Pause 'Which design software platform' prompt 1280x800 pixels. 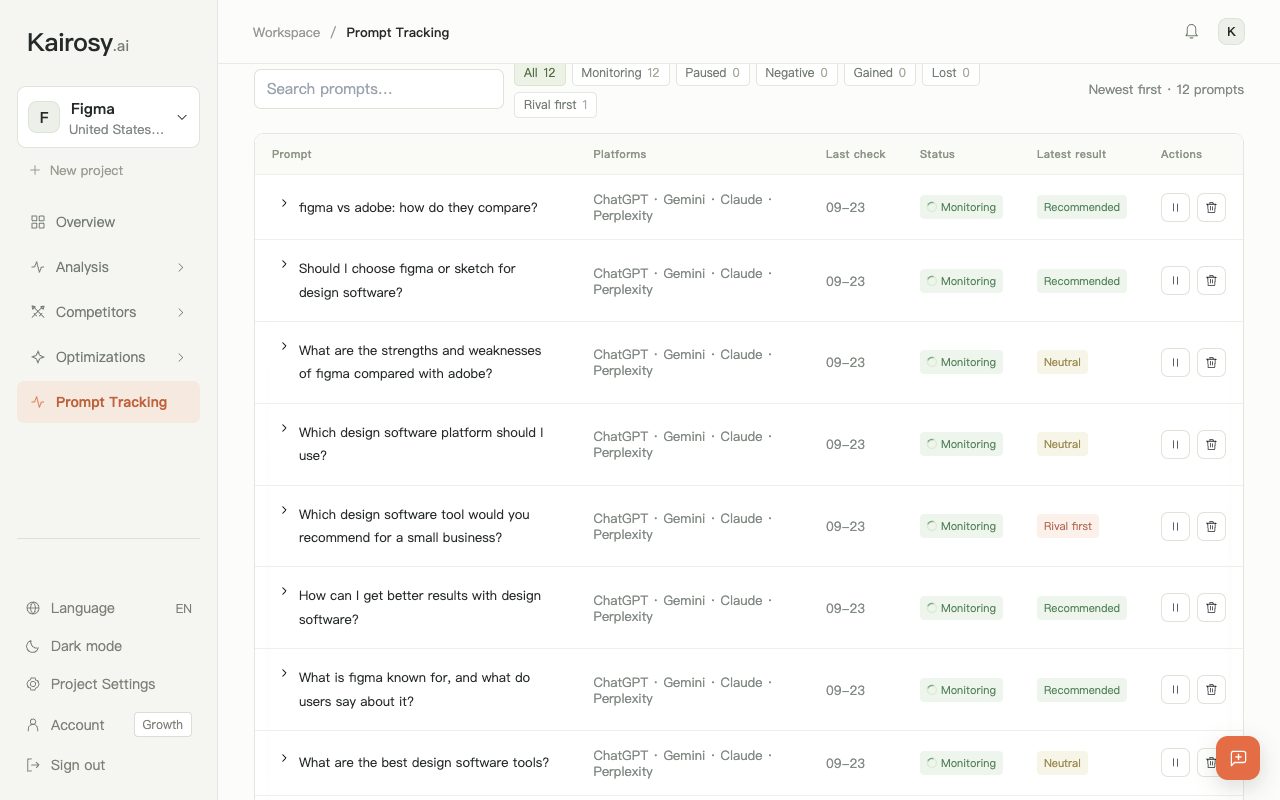point(1175,444)
